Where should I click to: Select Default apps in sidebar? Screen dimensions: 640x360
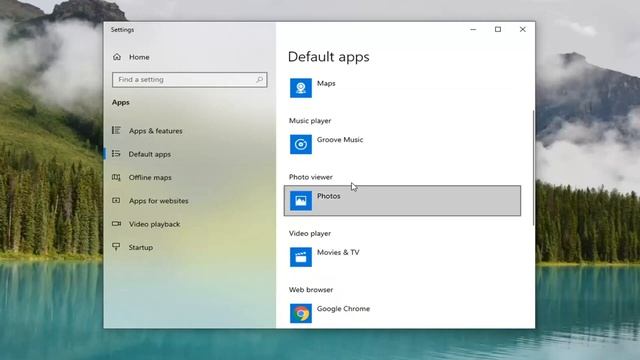(x=149, y=154)
